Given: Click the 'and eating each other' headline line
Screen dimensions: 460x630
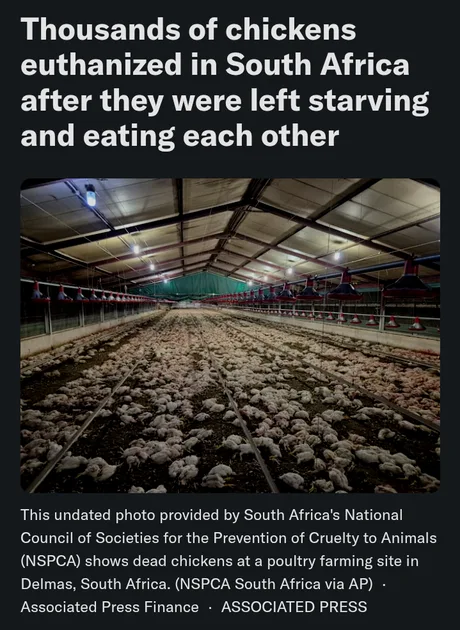Looking at the screenshot, I should [x=180, y=136].
